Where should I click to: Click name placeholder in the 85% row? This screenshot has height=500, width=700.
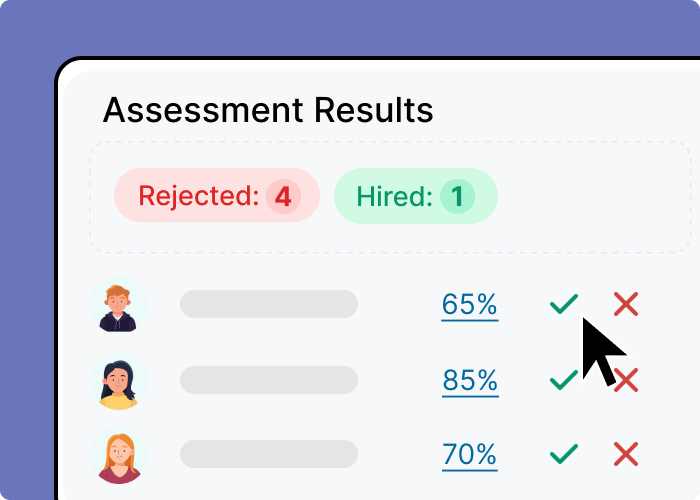[x=268, y=380]
